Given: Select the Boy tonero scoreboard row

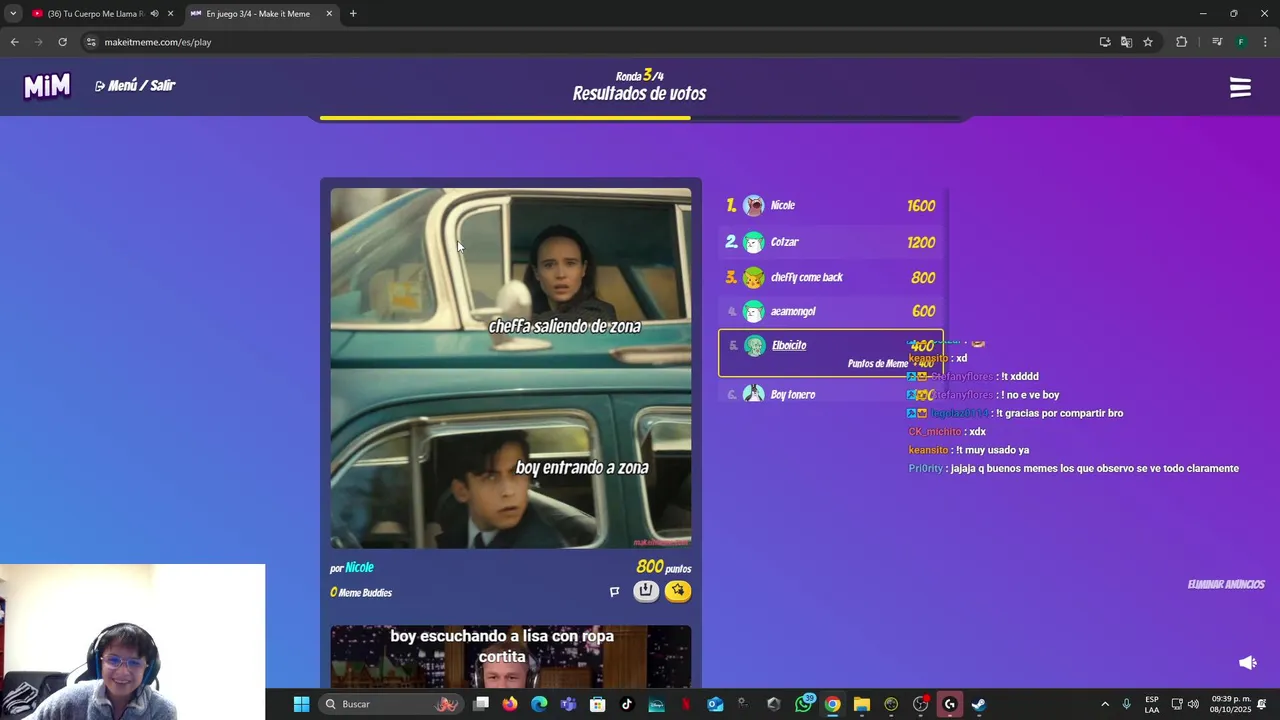Looking at the screenshot, I should point(830,394).
